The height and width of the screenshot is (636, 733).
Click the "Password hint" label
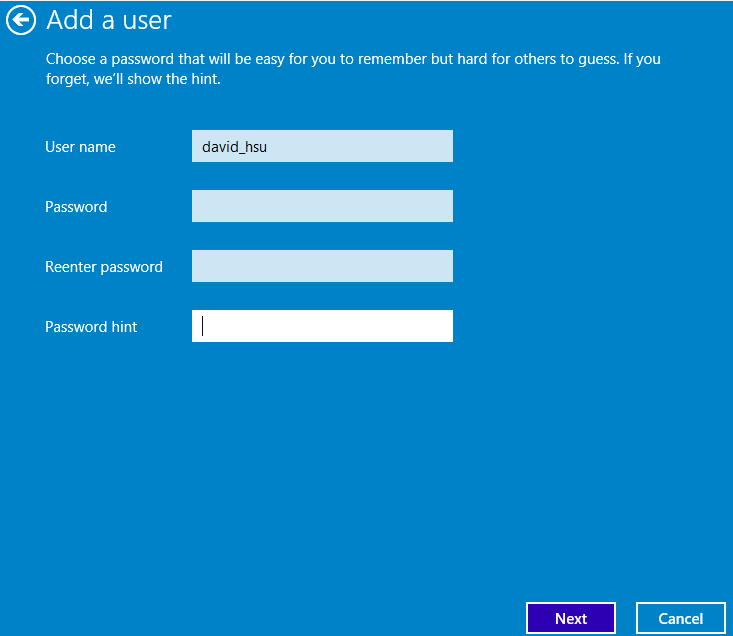pyautogui.click(x=91, y=327)
